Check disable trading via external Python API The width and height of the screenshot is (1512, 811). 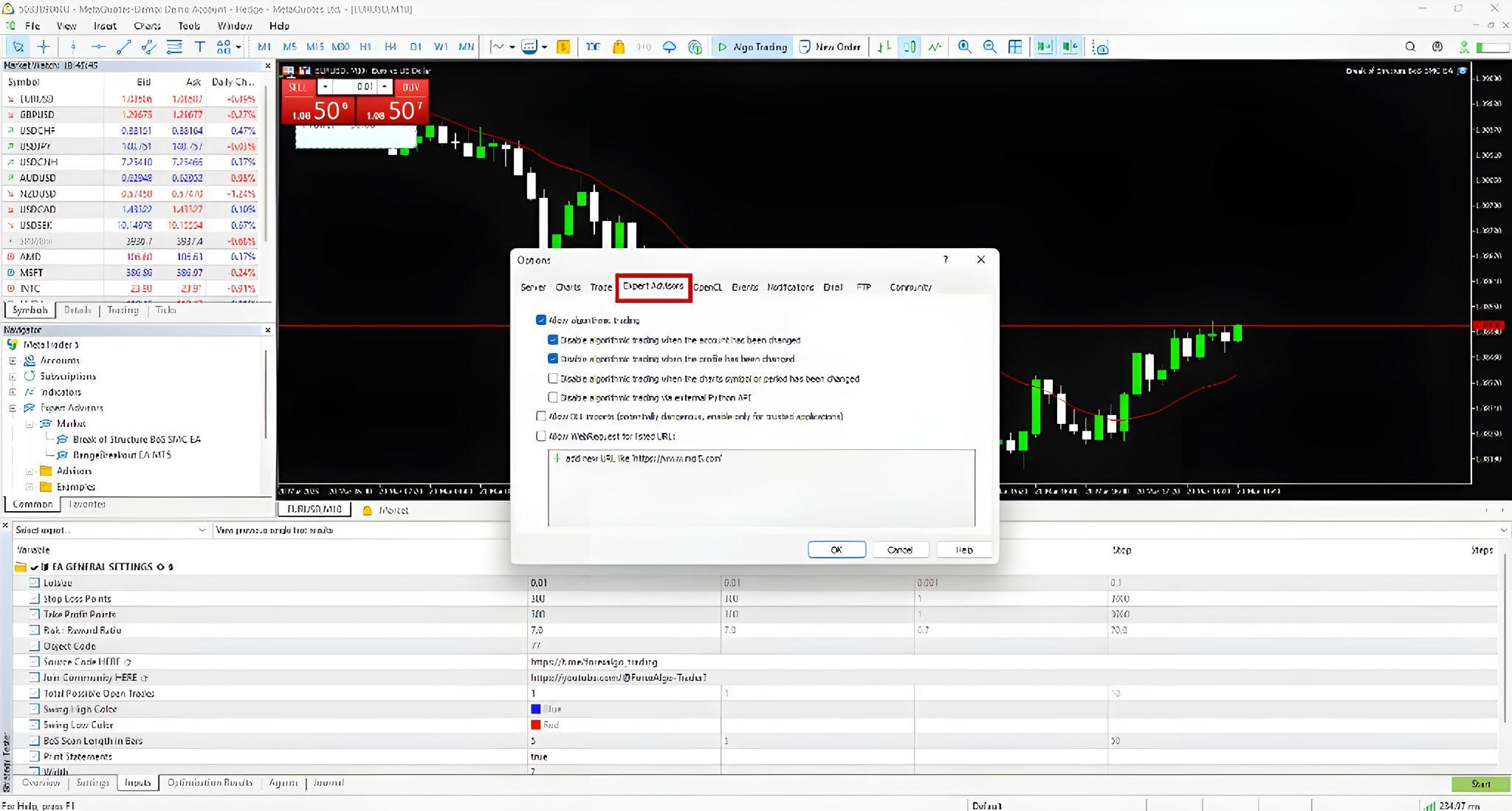click(x=552, y=397)
